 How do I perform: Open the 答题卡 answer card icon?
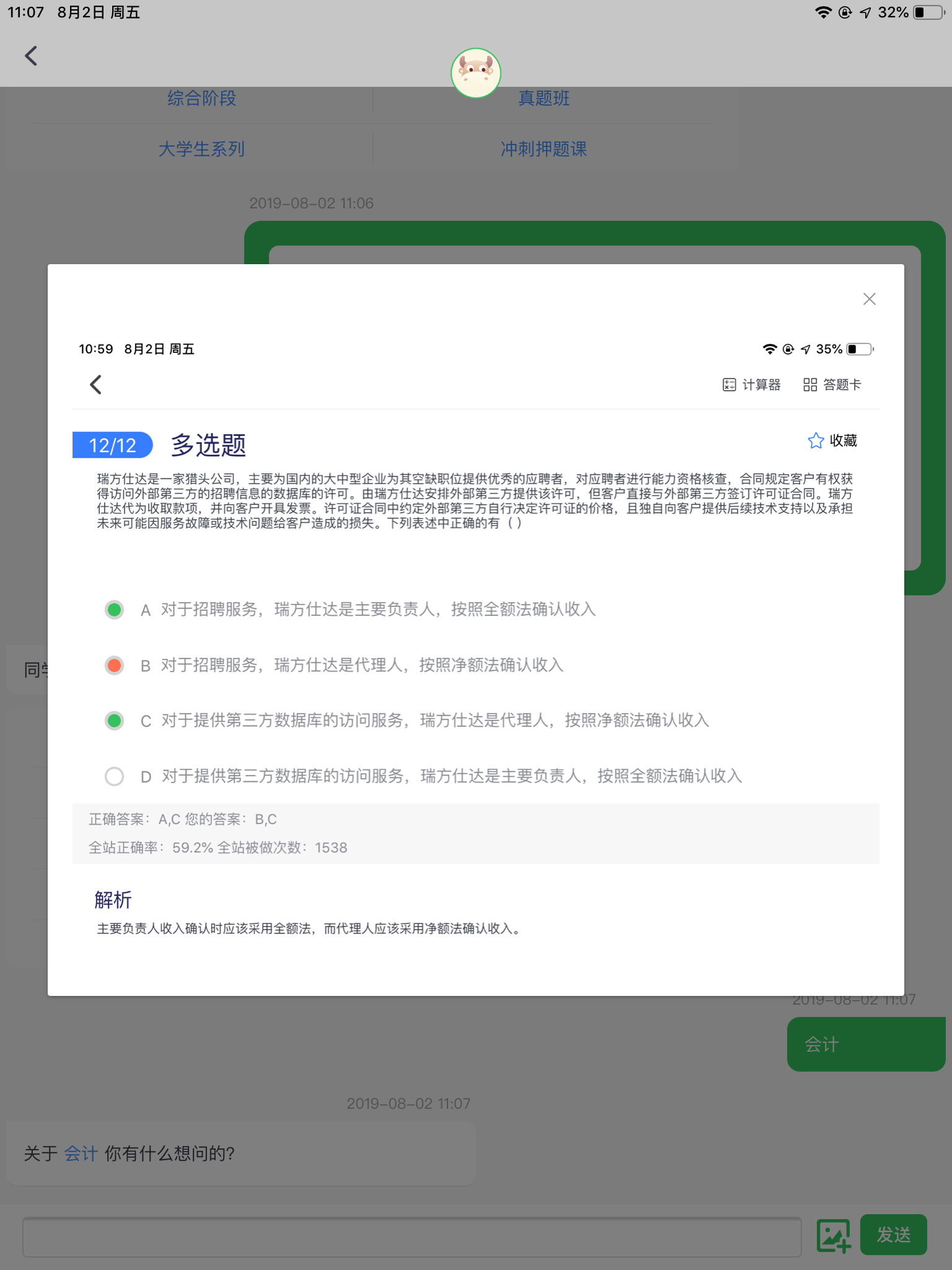[809, 384]
